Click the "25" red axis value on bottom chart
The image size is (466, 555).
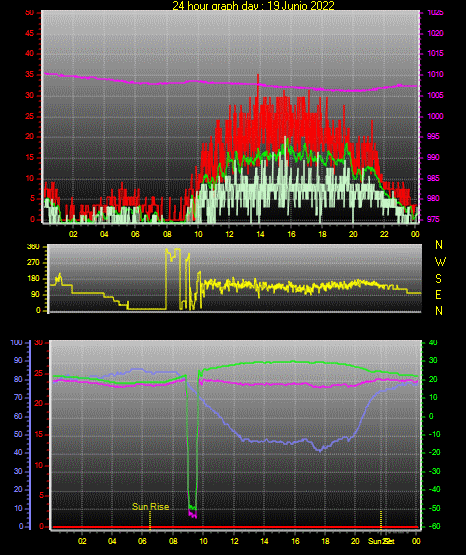pyautogui.click(x=38, y=373)
